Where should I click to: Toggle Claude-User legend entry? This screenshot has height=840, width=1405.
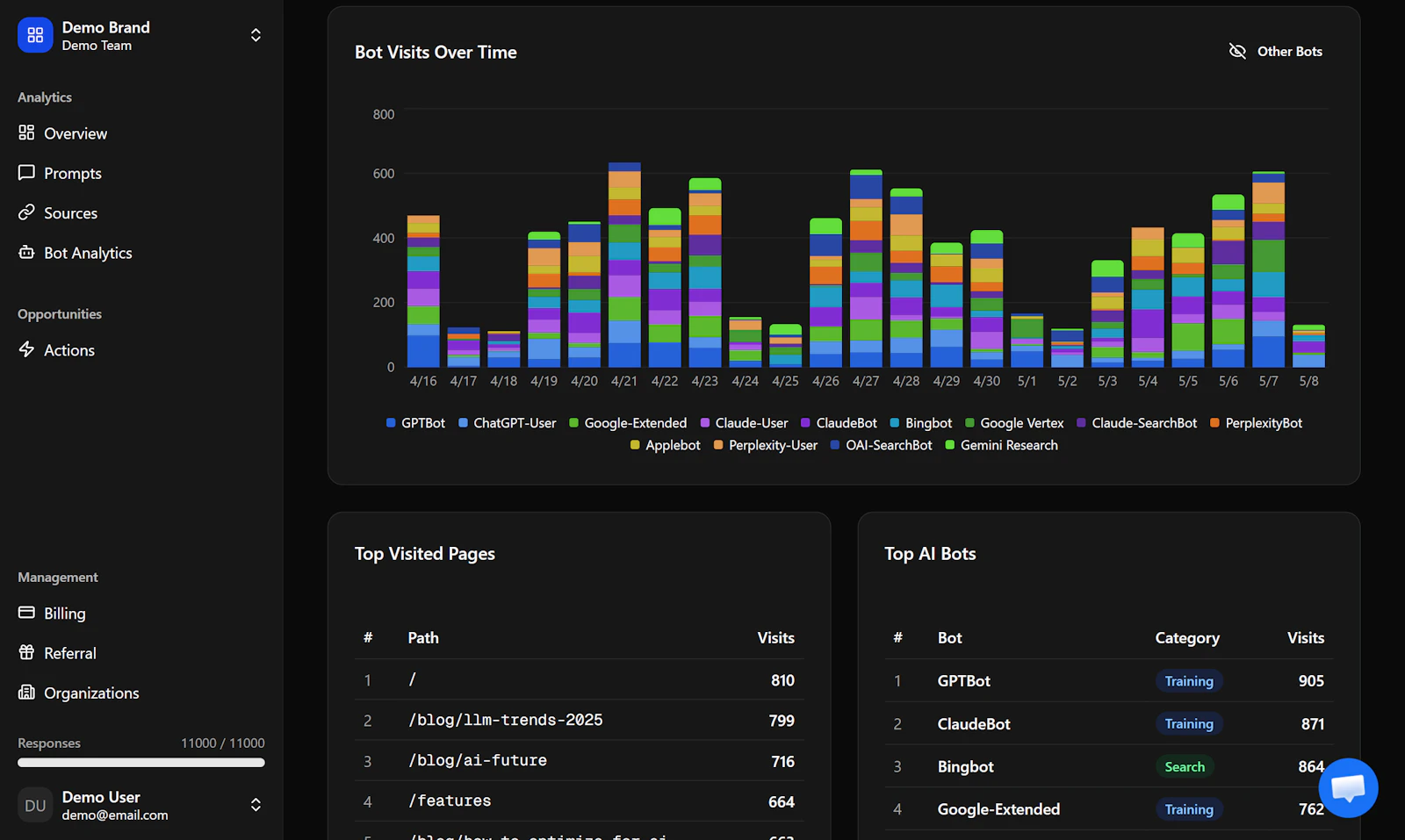(x=744, y=423)
